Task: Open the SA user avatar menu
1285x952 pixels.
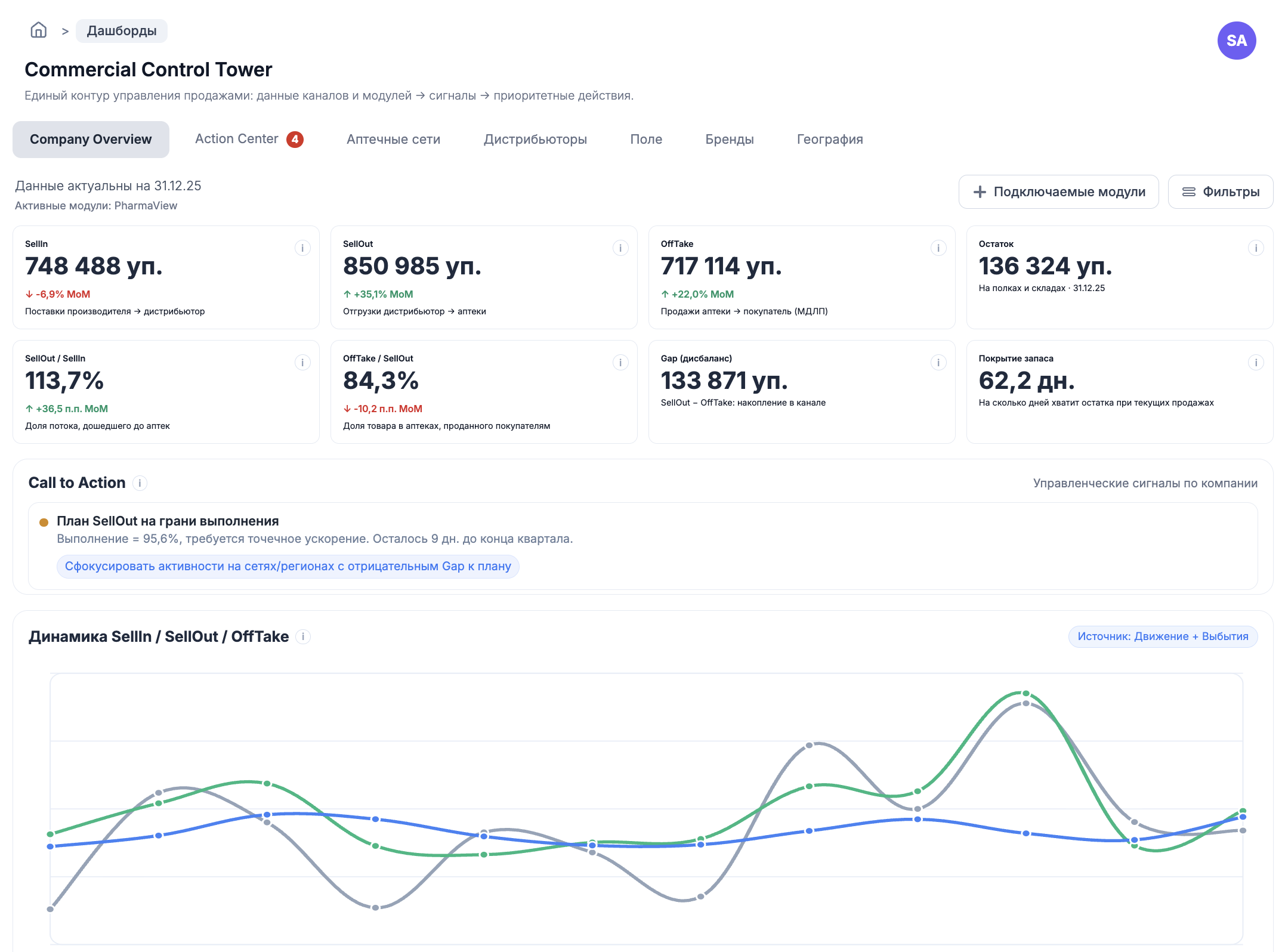Action: pyautogui.click(x=1236, y=41)
